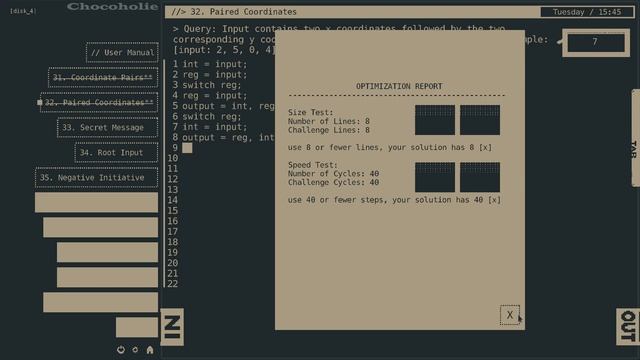The height and width of the screenshot is (360, 640).
Task: Open the TAB handle on the right edge
Action: pos(635,138)
